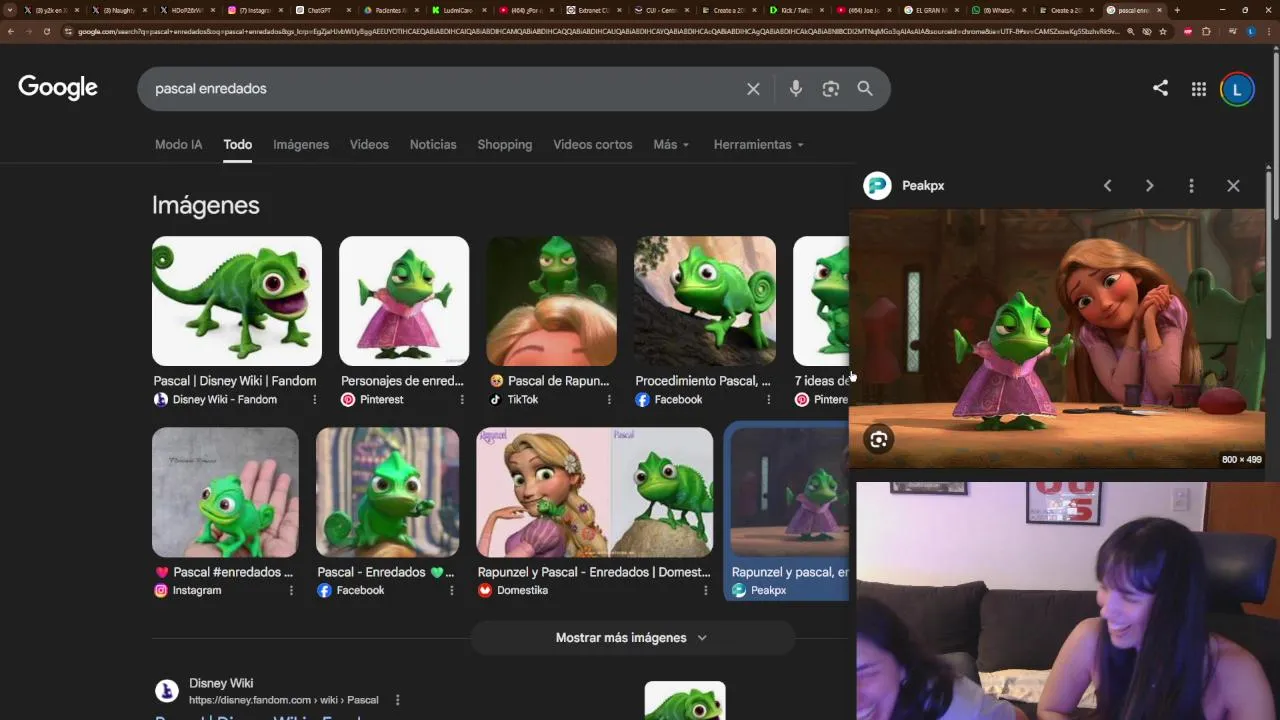Go to next image in Peakpx preview
This screenshot has width=1280, height=720.
coord(1149,186)
